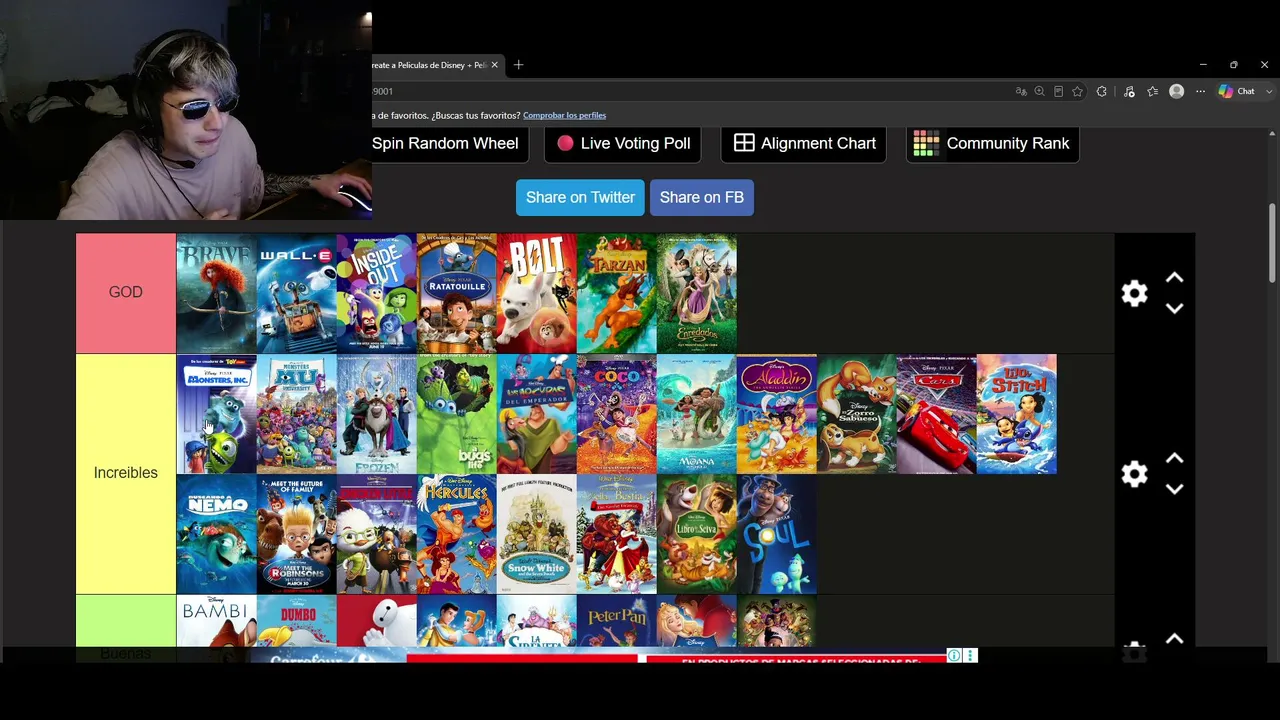
Task: Select the Emperor's New Groove poster
Action: click(x=537, y=414)
